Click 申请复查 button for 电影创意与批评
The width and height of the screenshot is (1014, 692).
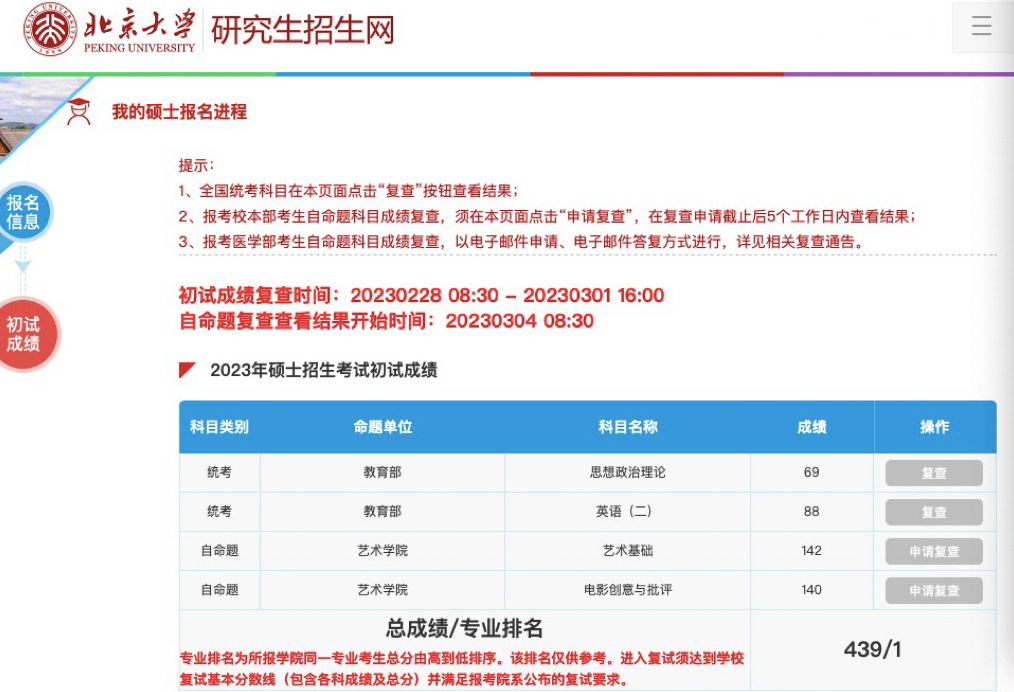coord(934,590)
